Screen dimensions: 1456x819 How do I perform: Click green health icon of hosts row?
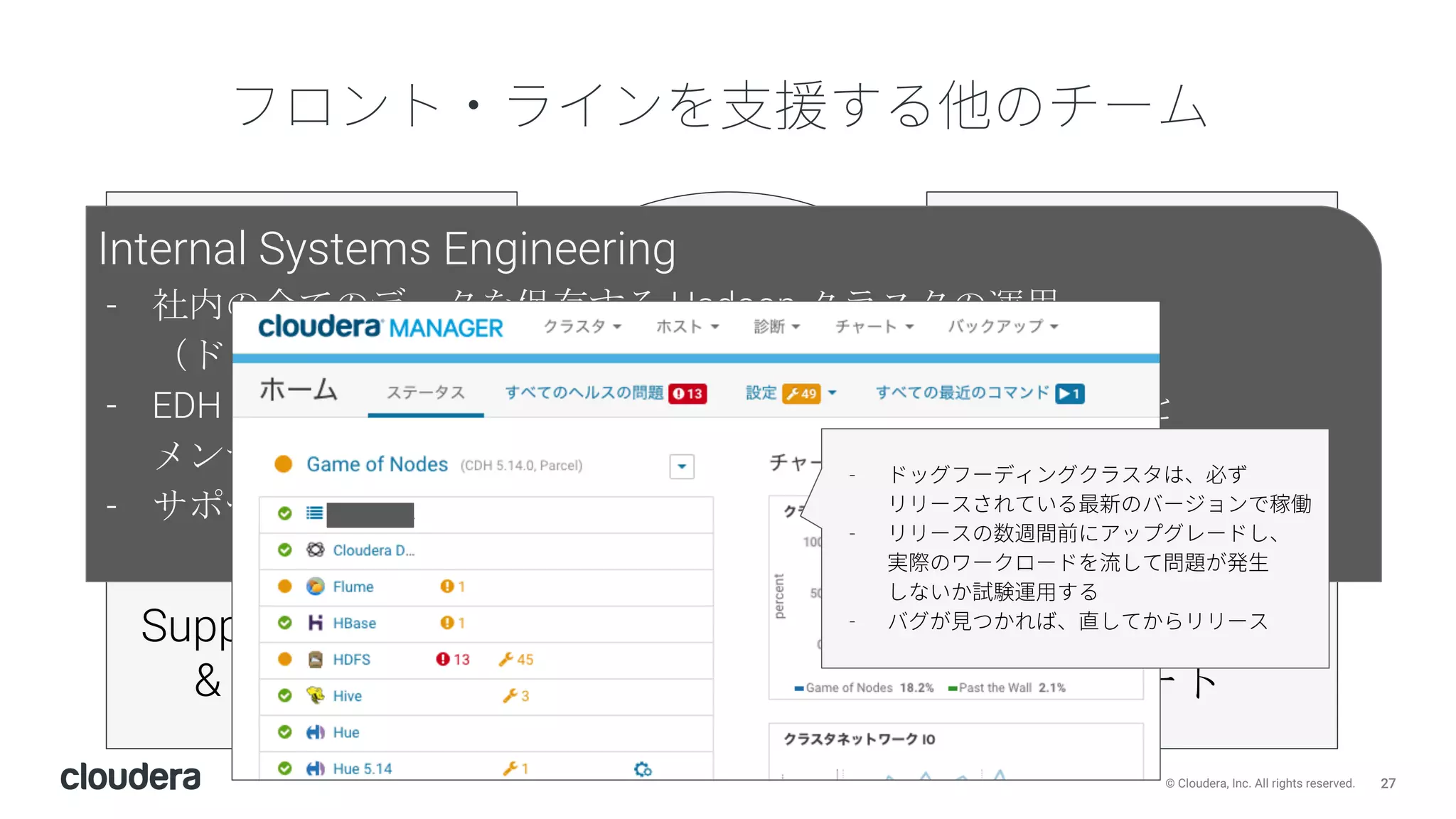[x=285, y=513]
